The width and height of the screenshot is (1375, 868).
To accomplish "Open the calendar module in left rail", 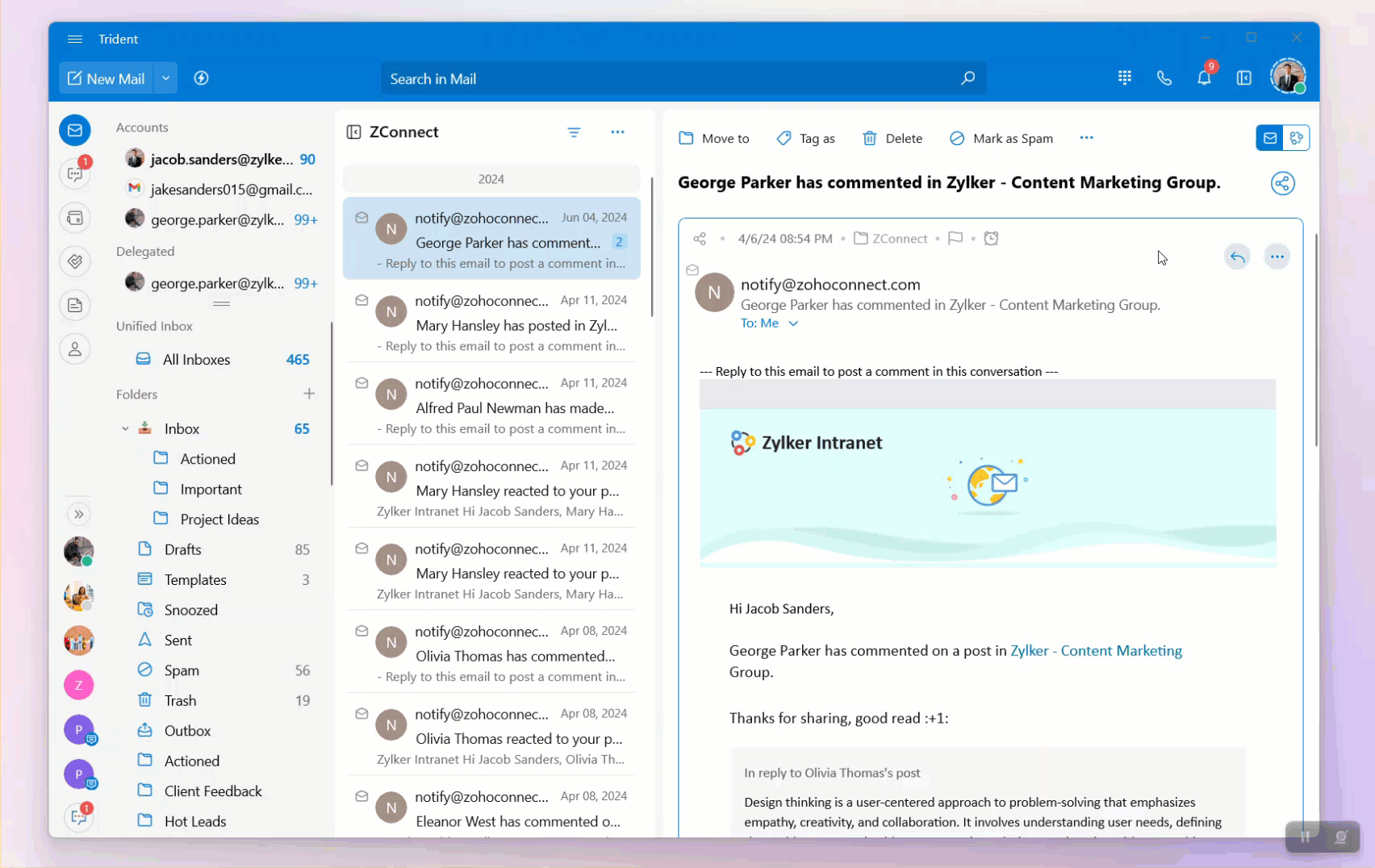I will pos(75,218).
